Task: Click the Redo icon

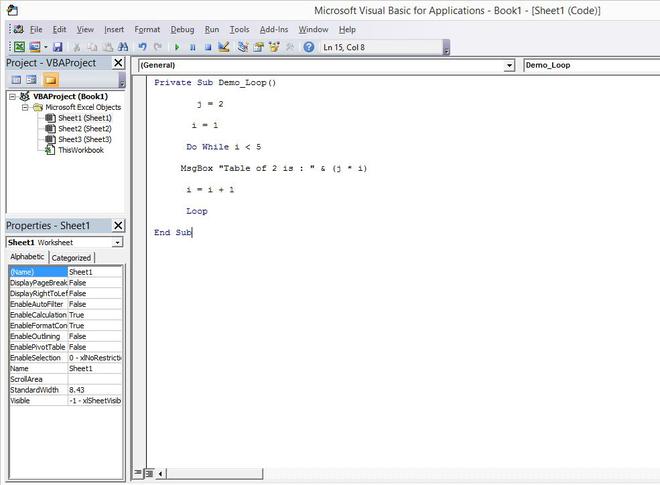Action: 158,47
